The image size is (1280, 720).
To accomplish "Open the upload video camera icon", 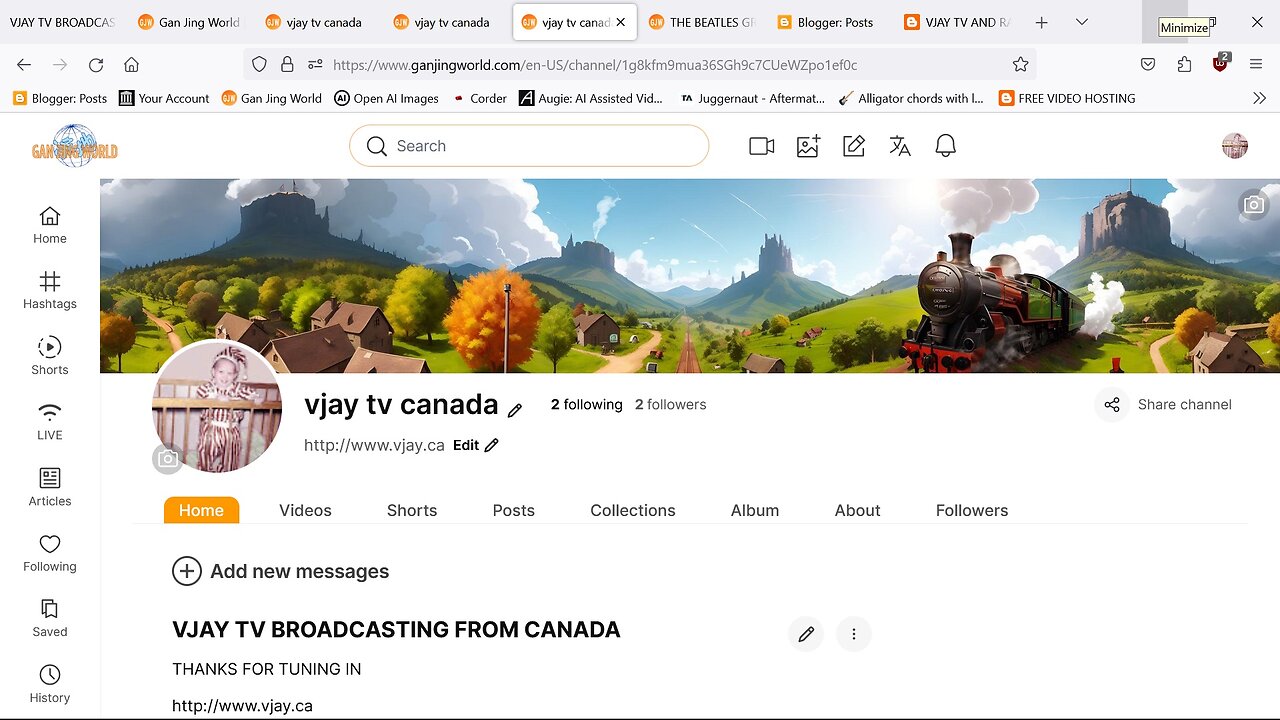I will [x=762, y=146].
